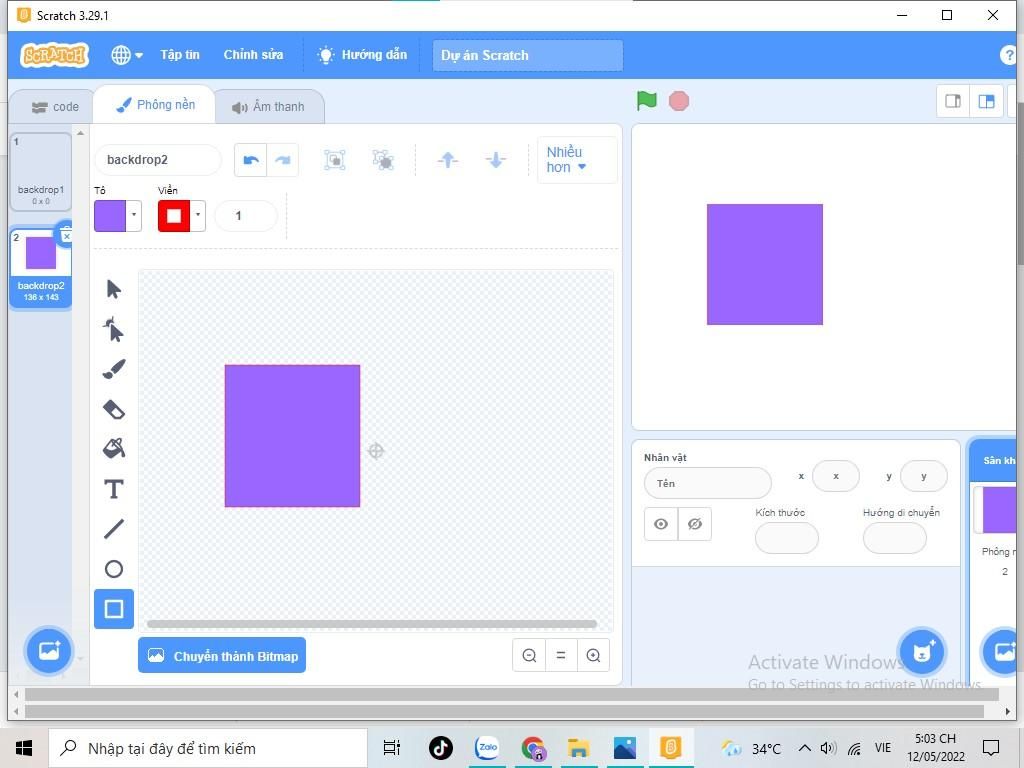Click the sprite x coordinate field
The image size is (1024, 768).
[836, 476]
